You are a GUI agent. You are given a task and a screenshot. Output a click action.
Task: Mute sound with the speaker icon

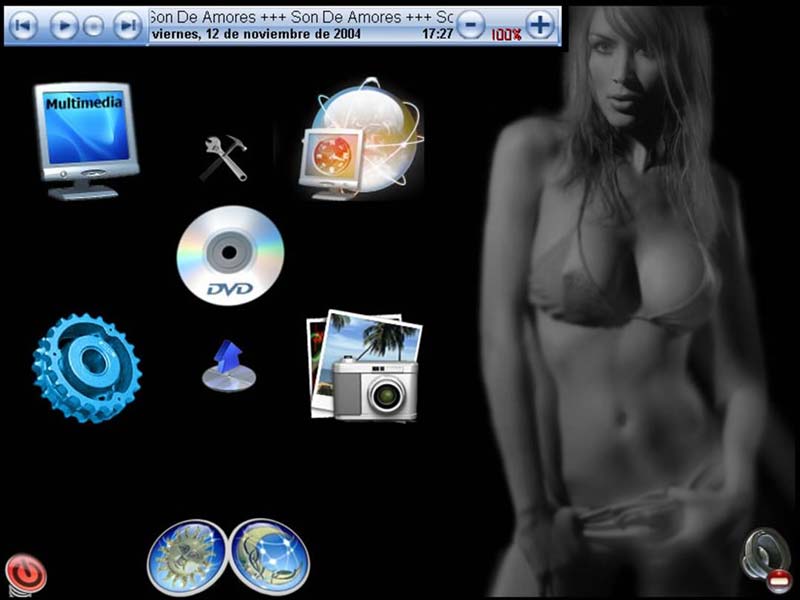click(766, 561)
